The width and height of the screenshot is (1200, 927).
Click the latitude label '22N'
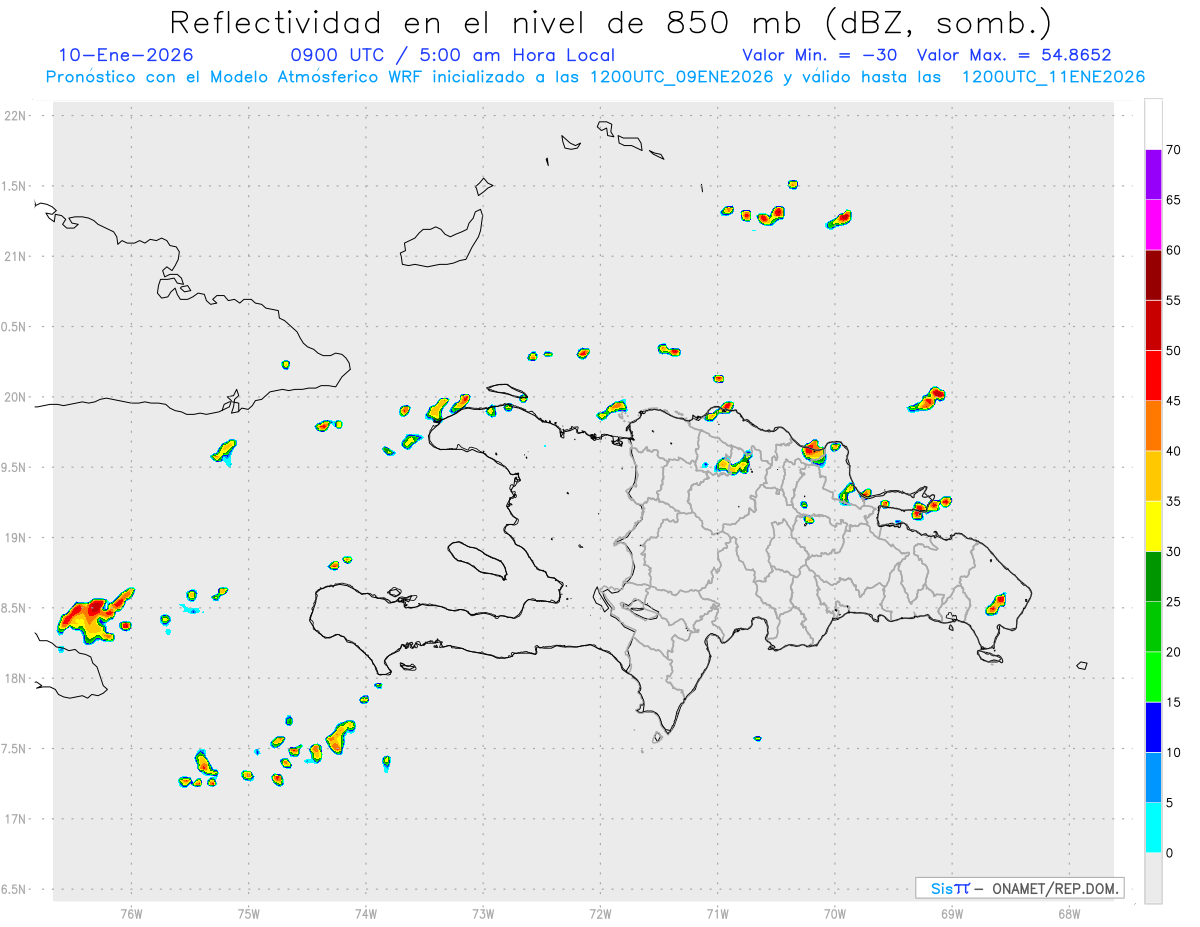pos(17,115)
